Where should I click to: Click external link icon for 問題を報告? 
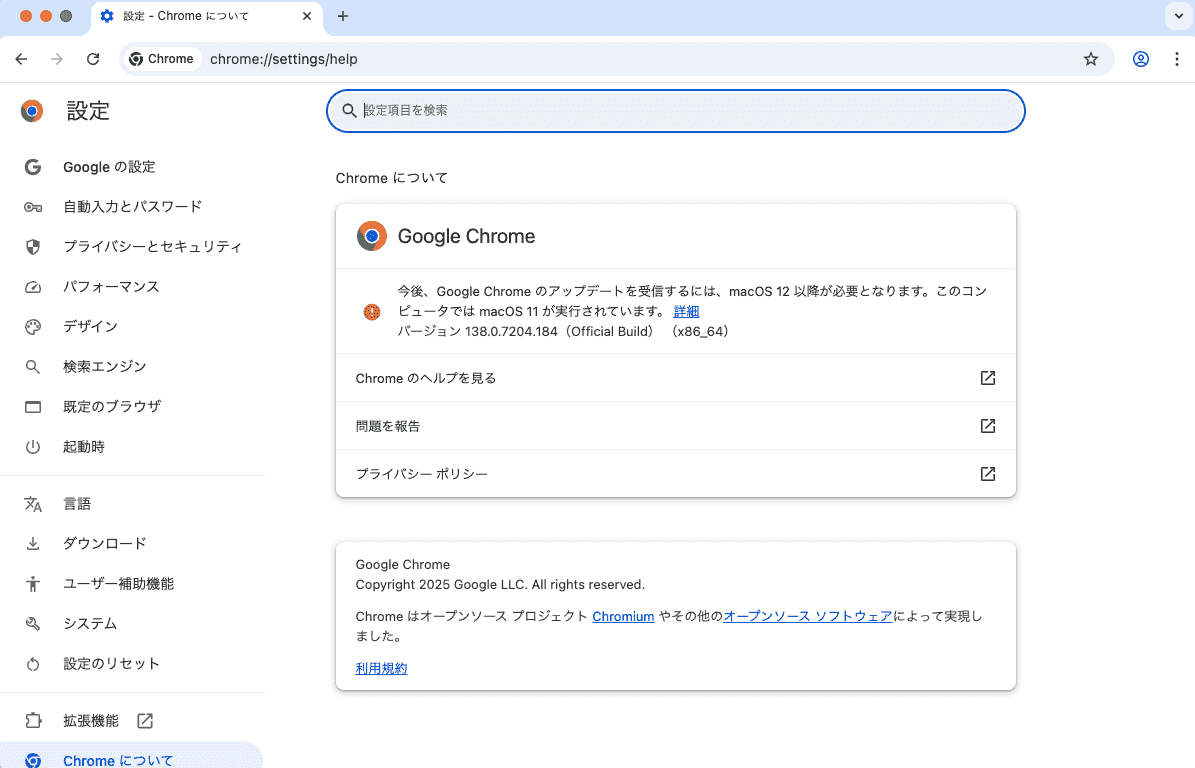tap(988, 426)
